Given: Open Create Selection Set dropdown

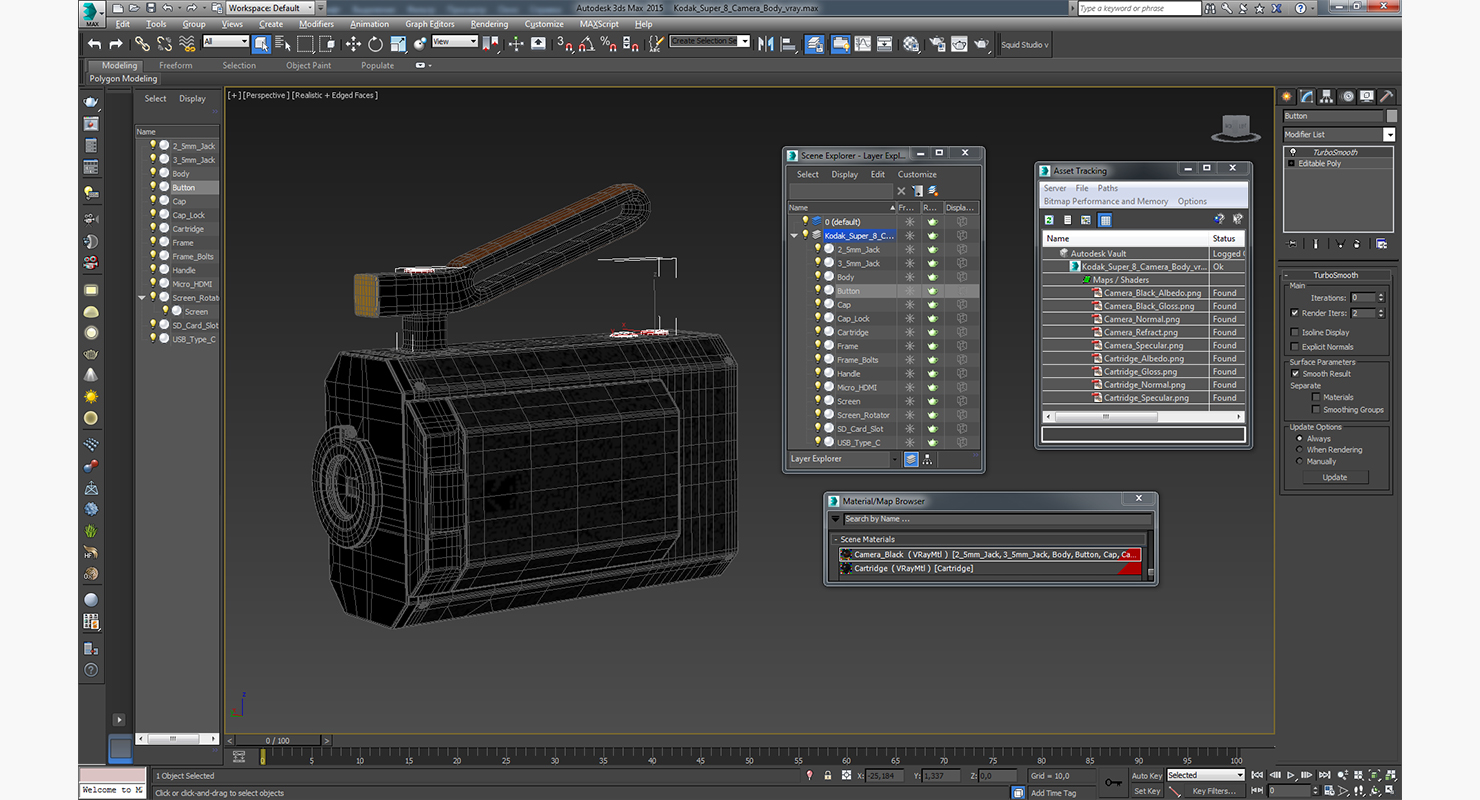Looking at the screenshot, I should (710, 41).
